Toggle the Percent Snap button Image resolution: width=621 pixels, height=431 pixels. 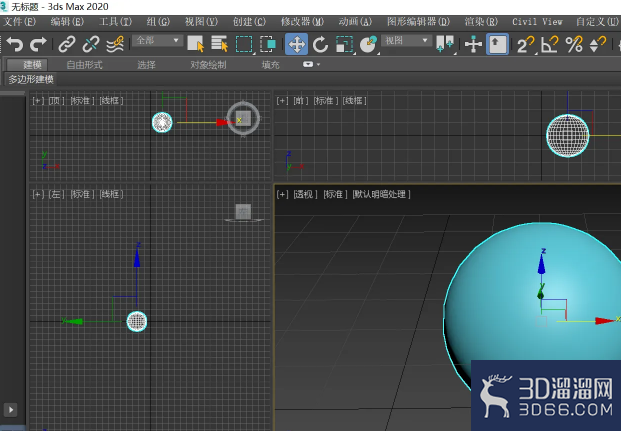click(574, 44)
